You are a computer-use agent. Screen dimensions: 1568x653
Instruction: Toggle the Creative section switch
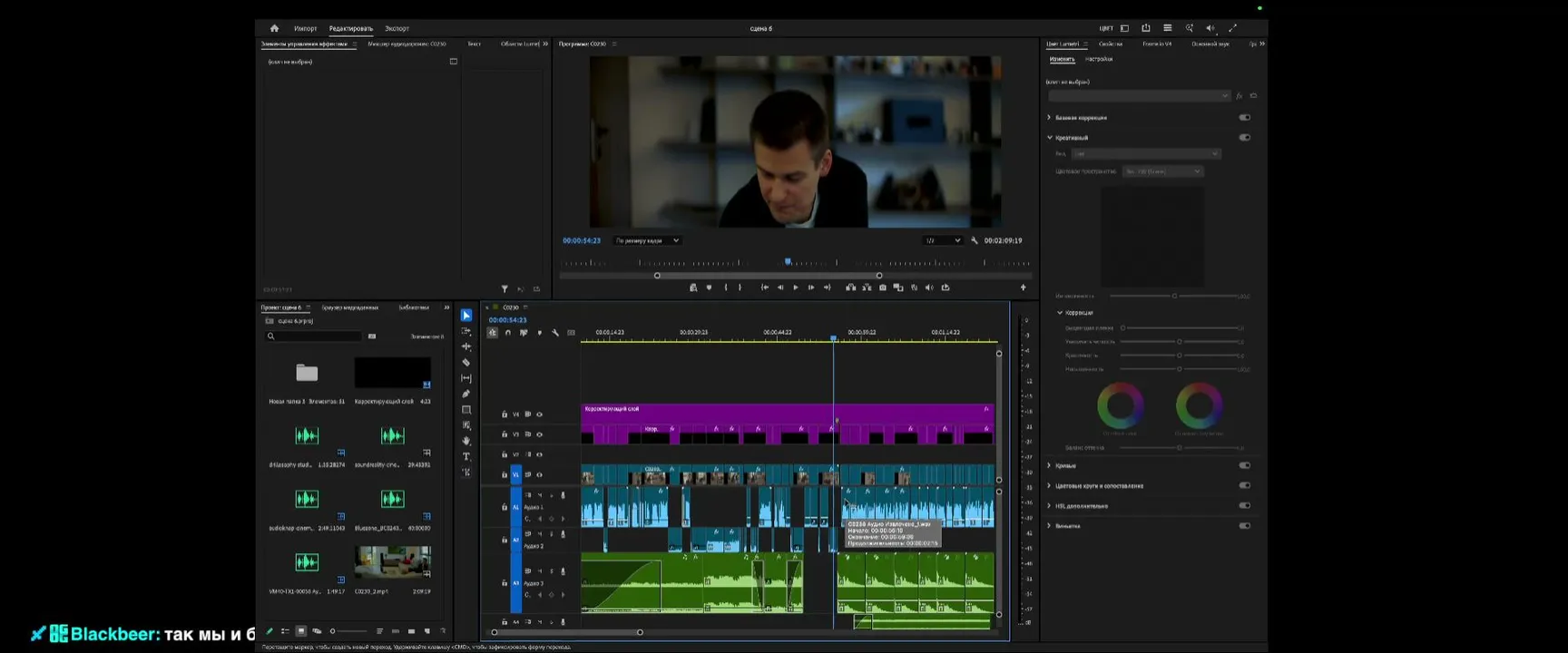click(x=1245, y=138)
